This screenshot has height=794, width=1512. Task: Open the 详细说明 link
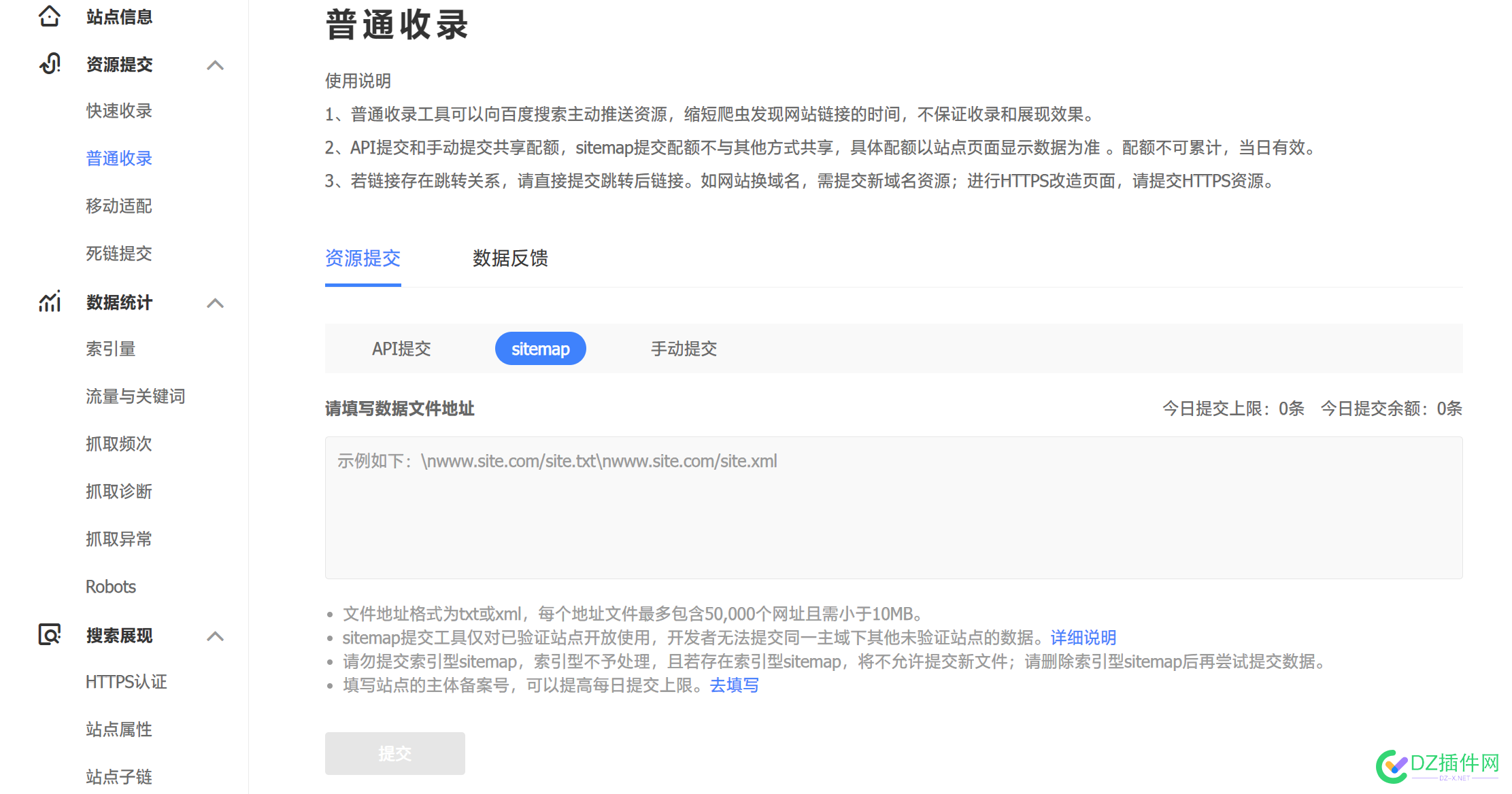[1083, 638]
